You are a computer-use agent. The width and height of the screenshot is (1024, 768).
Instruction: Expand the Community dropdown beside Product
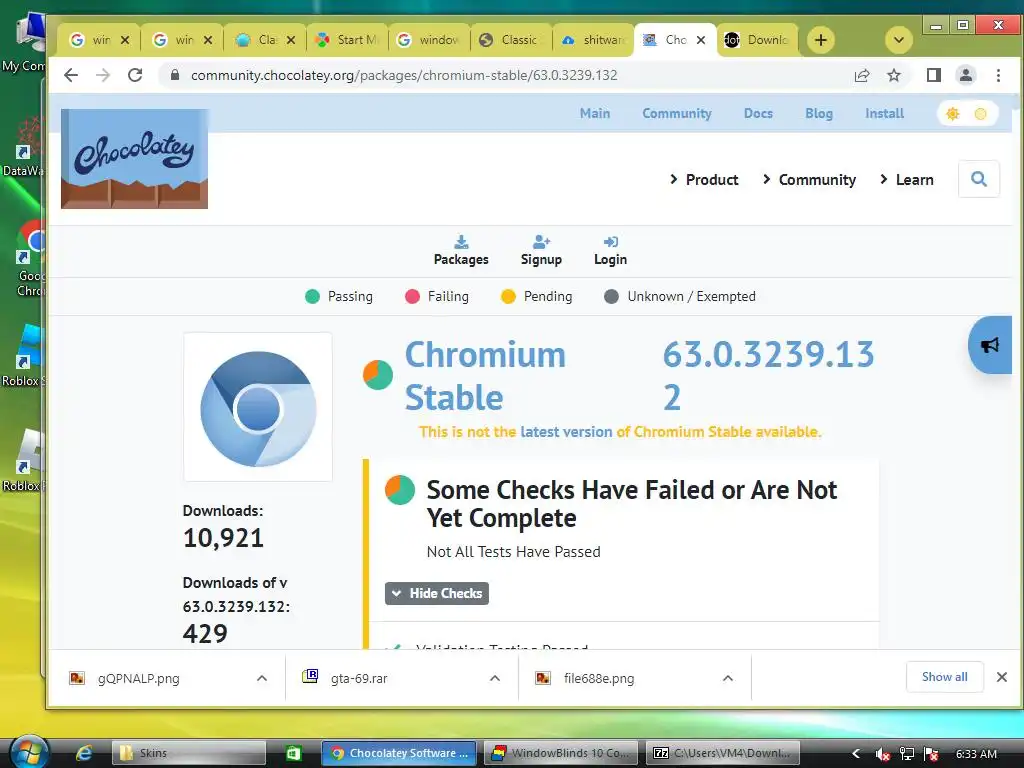coord(809,180)
